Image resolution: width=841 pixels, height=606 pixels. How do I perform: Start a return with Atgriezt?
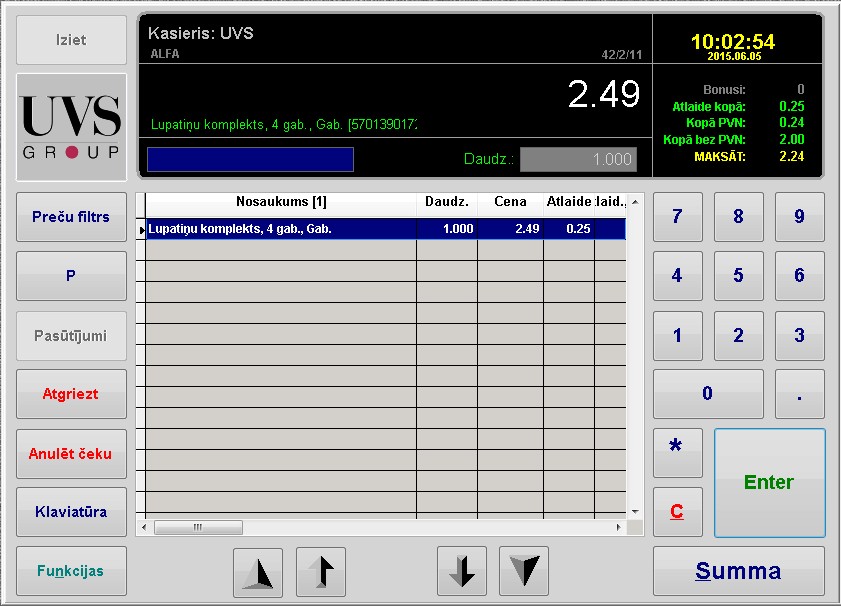tap(71, 394)
